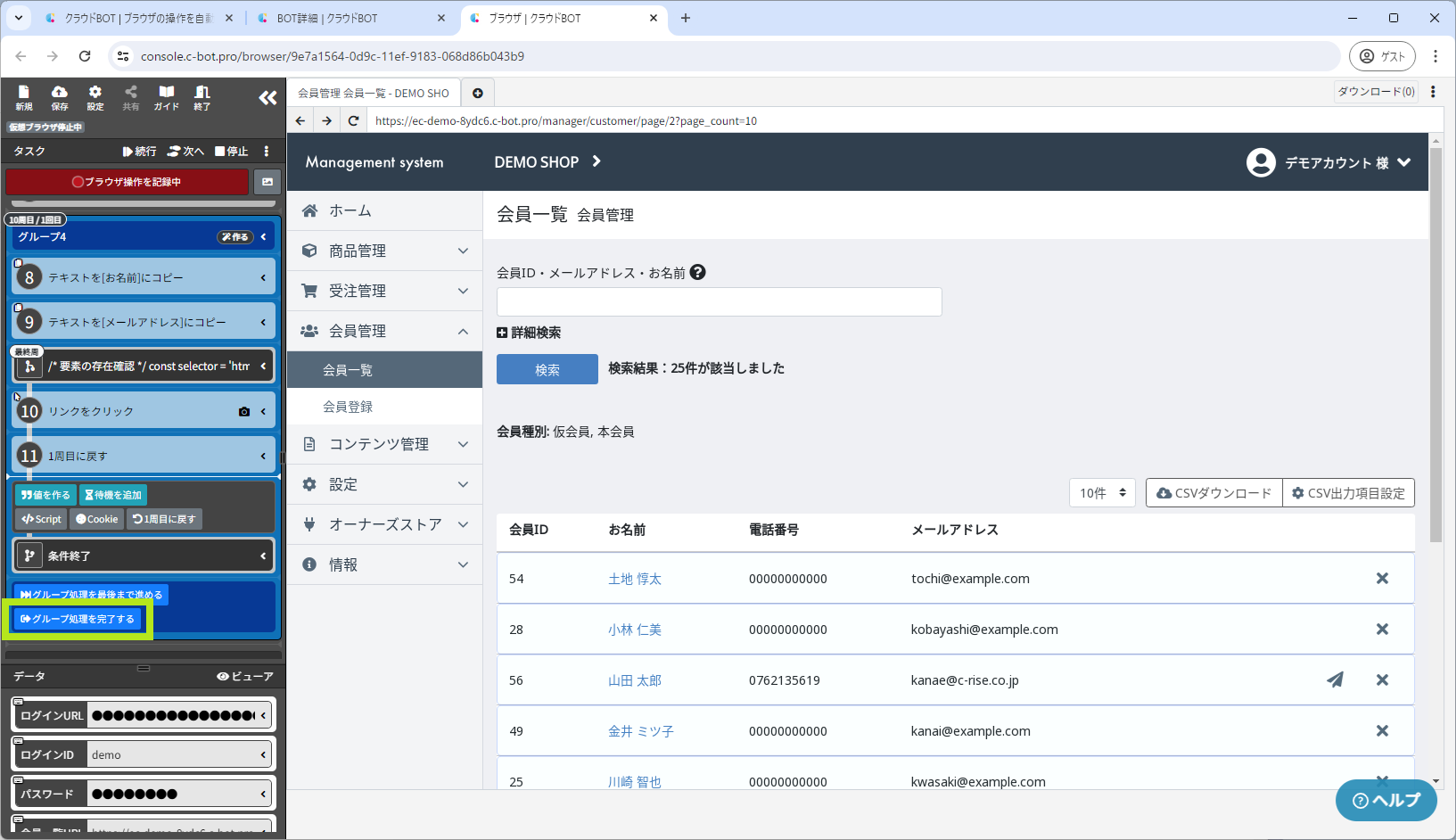
Task: Click the 共有 (share) icon
Action: pos(130,97)
